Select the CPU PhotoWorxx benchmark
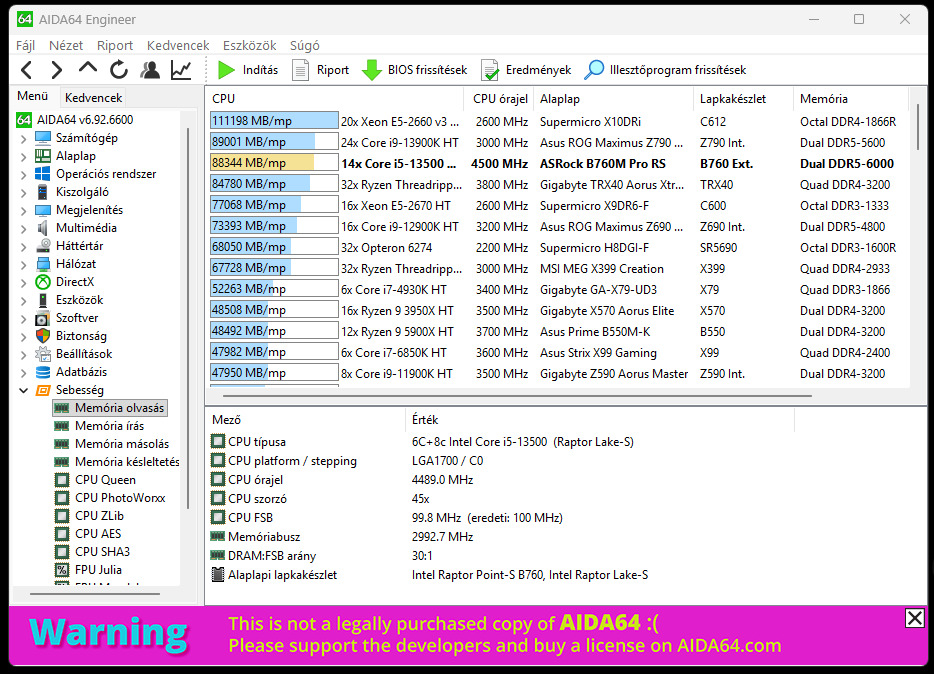The height and width of the screenshot is (674, 934). point(120,498)
